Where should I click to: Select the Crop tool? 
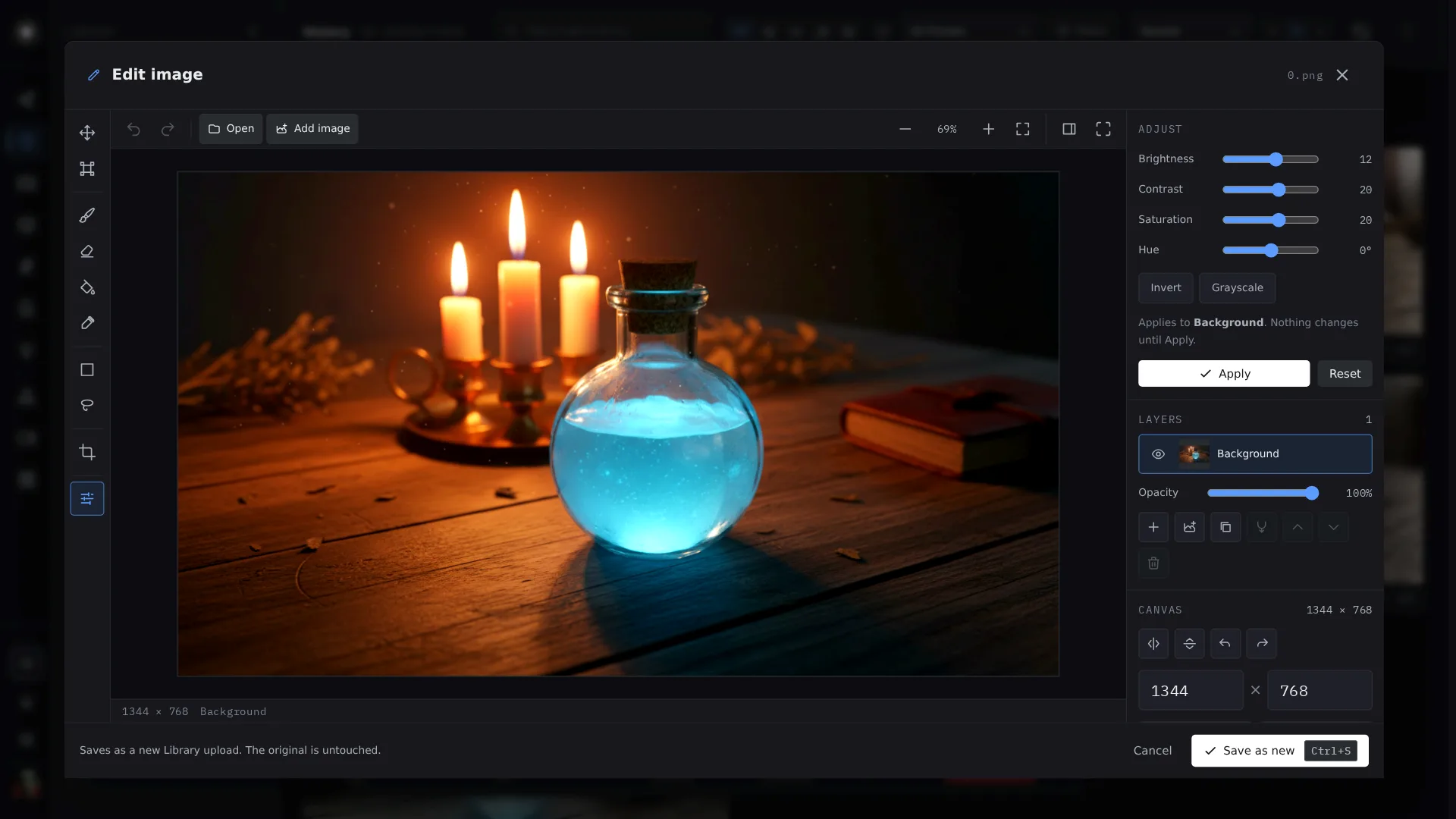(87, 452)
